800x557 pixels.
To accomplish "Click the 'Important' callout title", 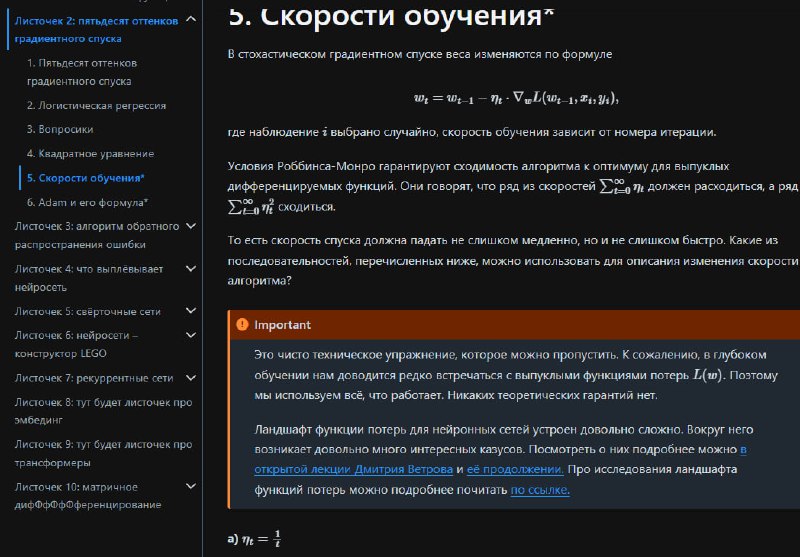I will coord(282,325).
